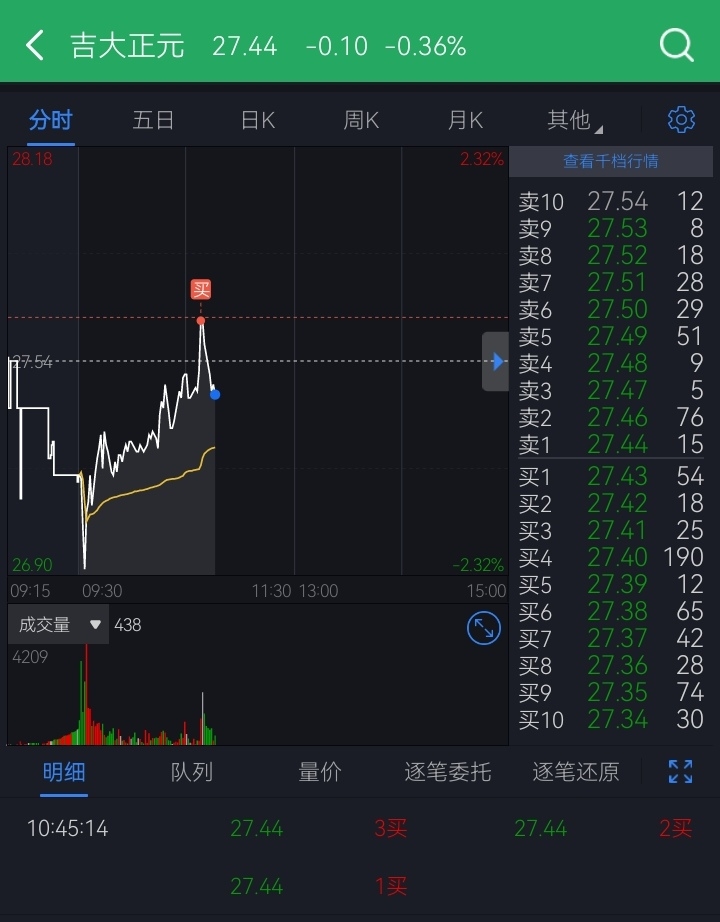Open chart settings gear icon

(681, 120)
